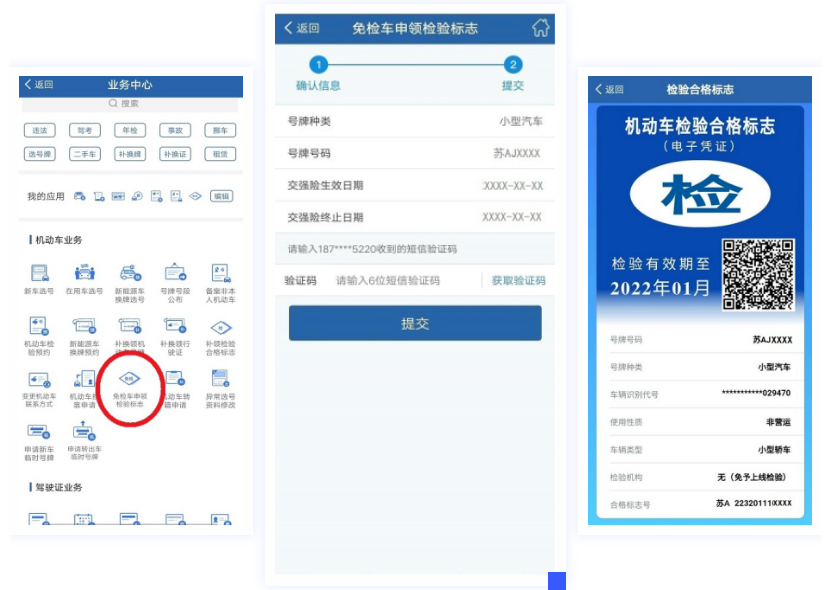Select the 补换证 category tag
Image resolution: width=839 pixels, height=590 pixels.
tap(175, 154)
